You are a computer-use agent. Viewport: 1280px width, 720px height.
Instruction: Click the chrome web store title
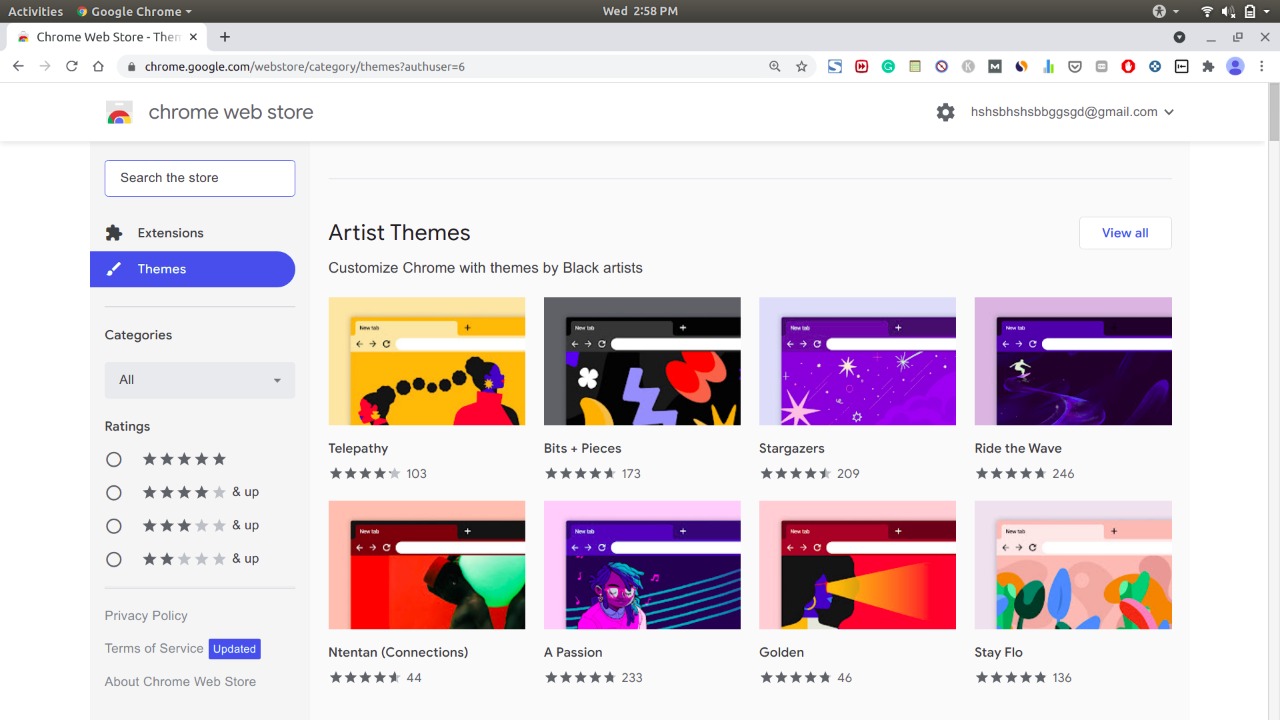pyautogui.click(x=231, y=112)
